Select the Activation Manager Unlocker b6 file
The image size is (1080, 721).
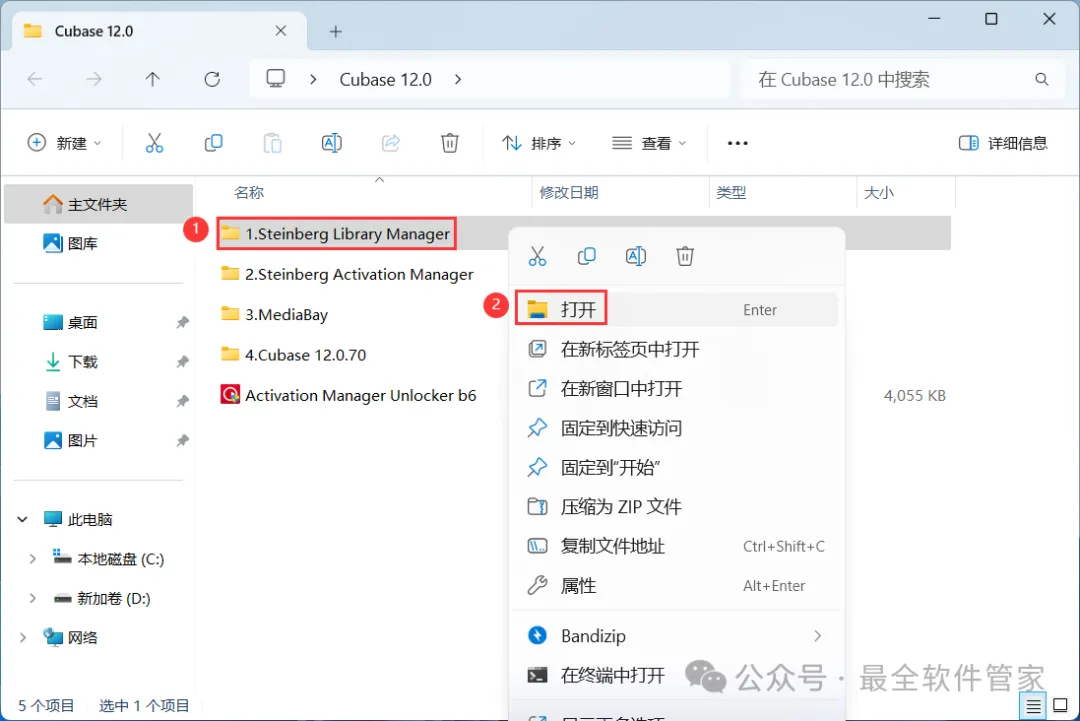(x=348, y=395)
